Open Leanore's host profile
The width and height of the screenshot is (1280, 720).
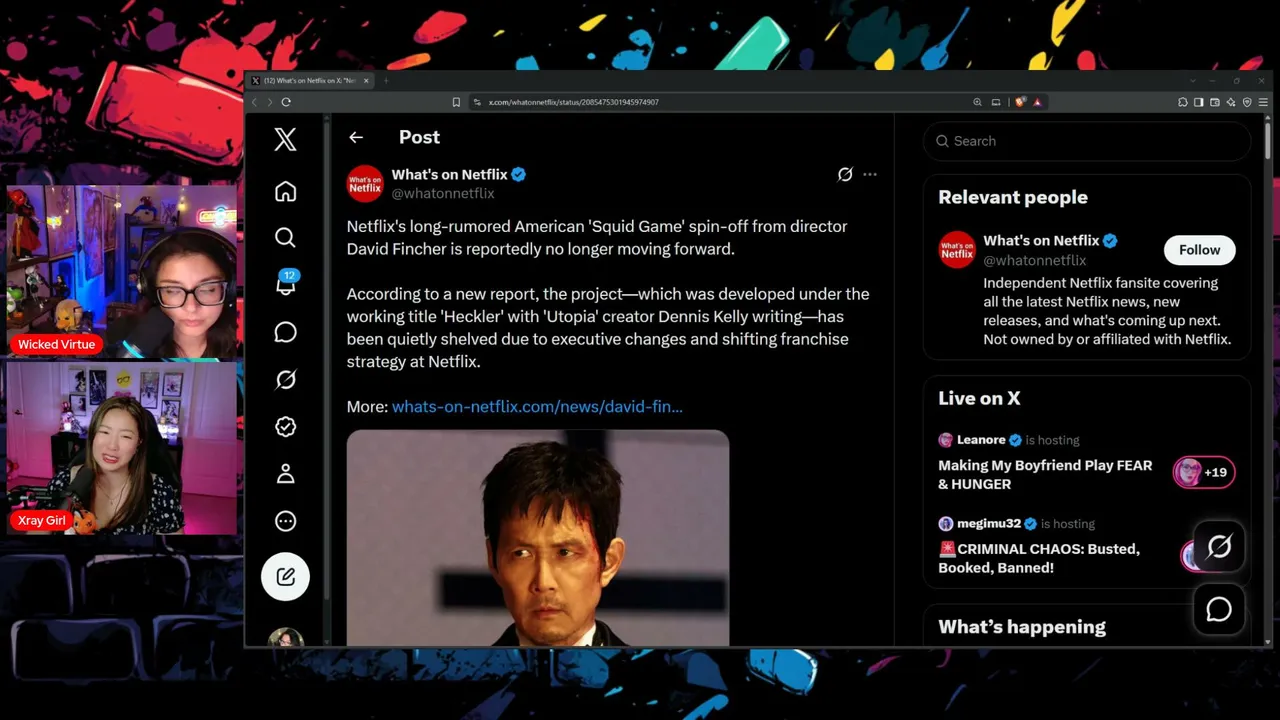point(981,440)
